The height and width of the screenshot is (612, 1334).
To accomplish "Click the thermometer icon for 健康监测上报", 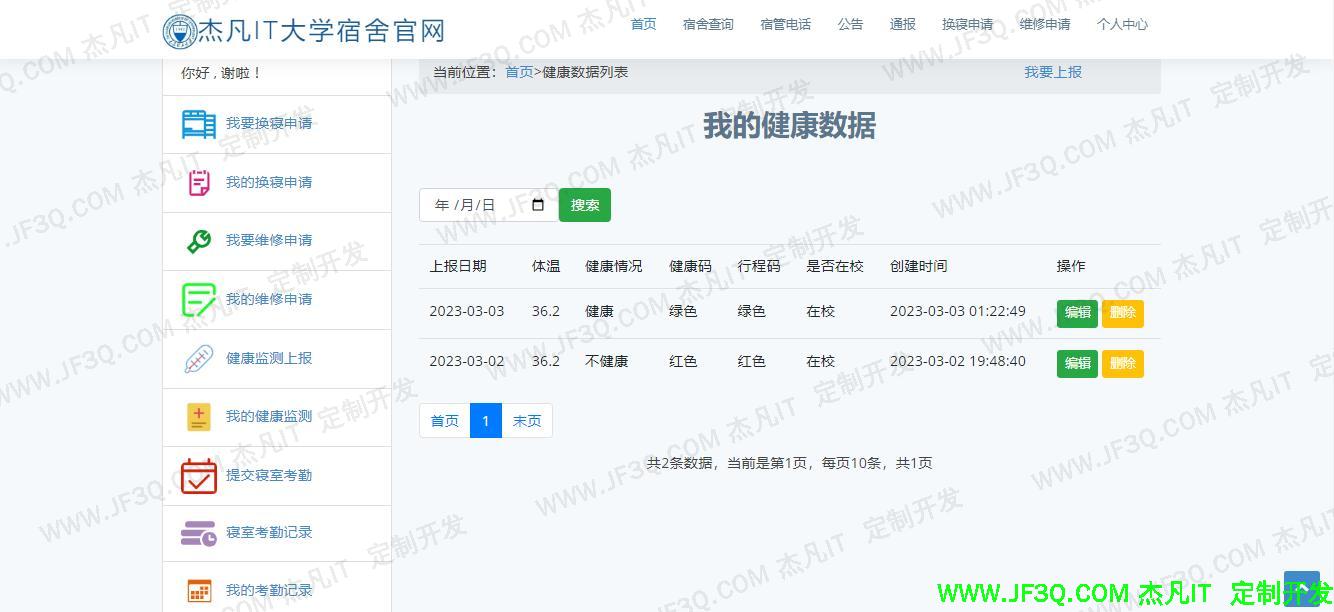I will tap(197, 358).
